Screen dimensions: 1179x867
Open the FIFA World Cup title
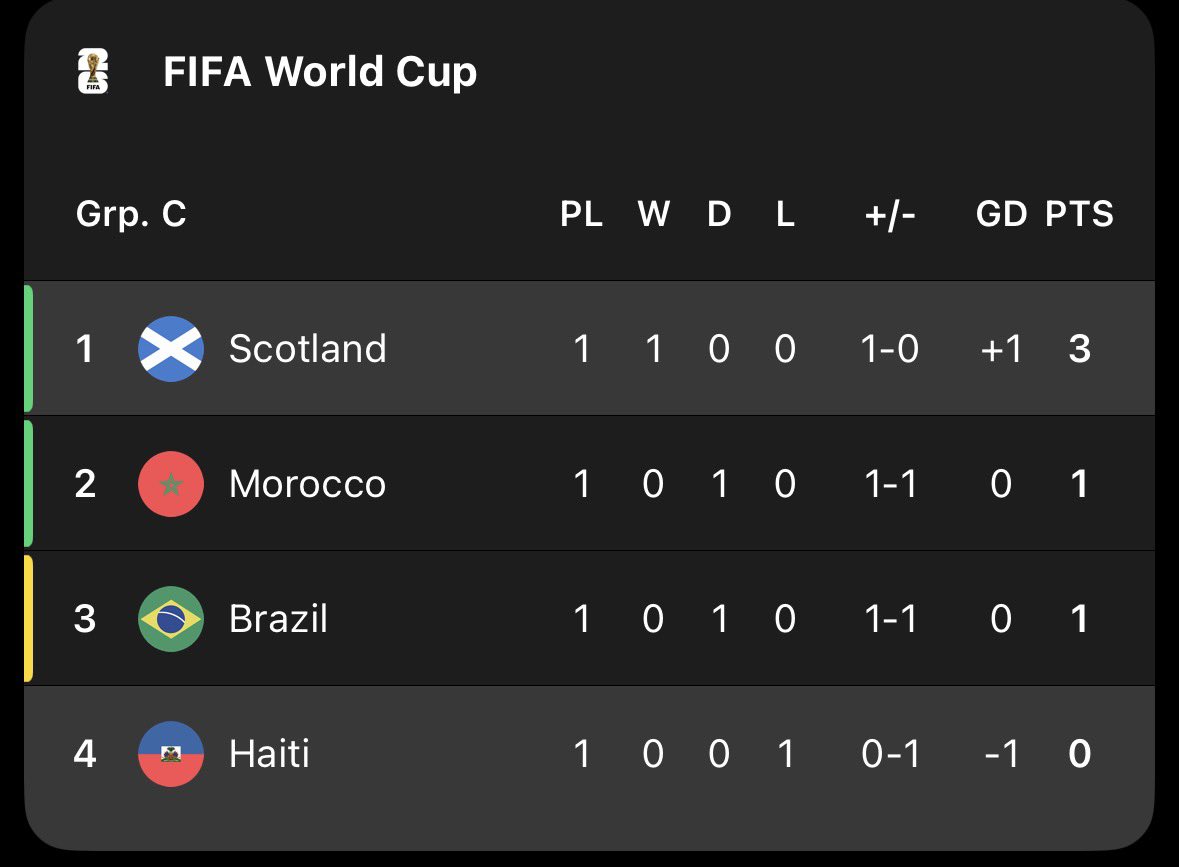click(x=320, y=72)
